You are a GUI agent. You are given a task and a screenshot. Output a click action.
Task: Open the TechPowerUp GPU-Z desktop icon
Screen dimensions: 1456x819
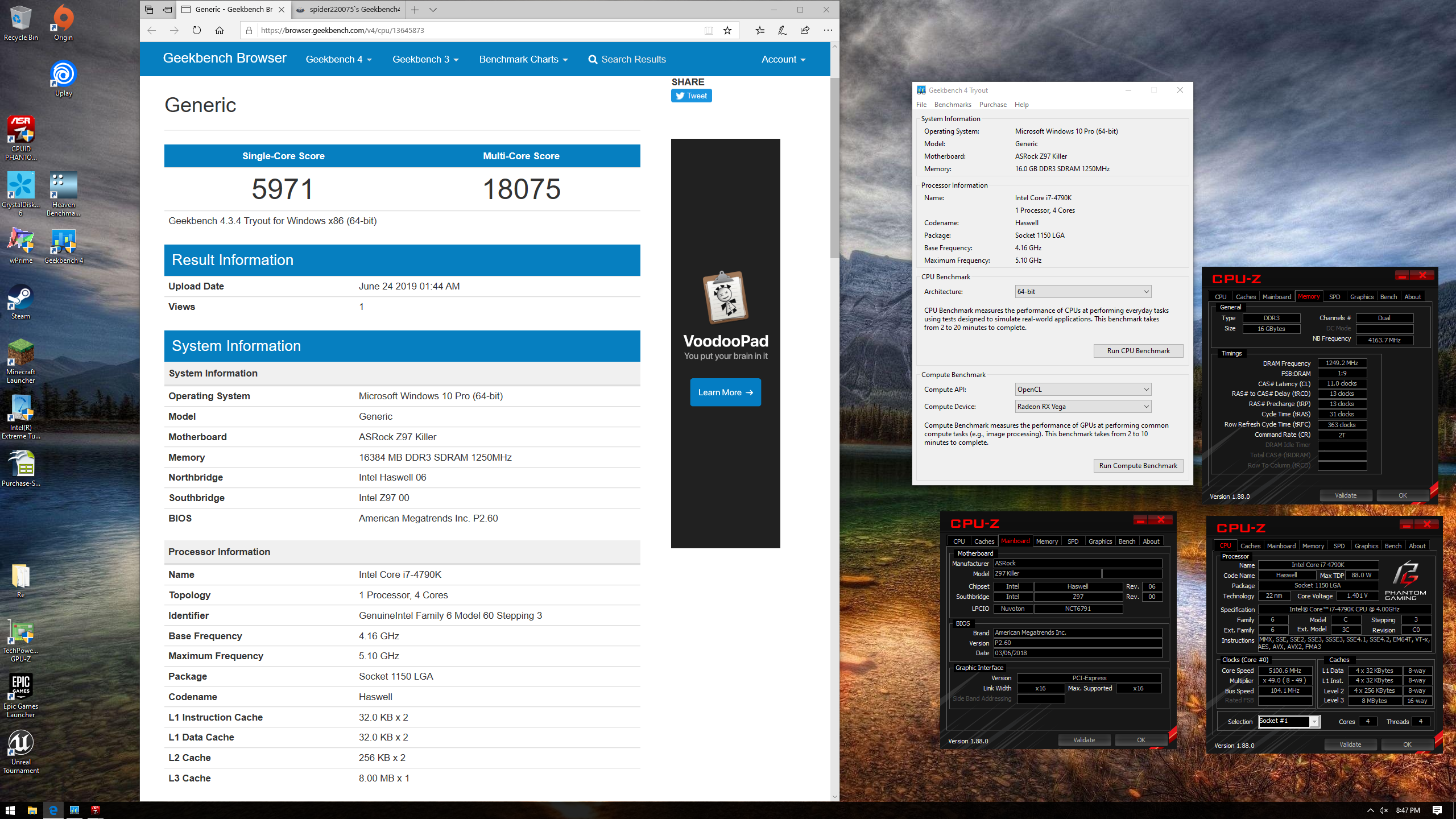pyautogui.click(x=21, y=640)
